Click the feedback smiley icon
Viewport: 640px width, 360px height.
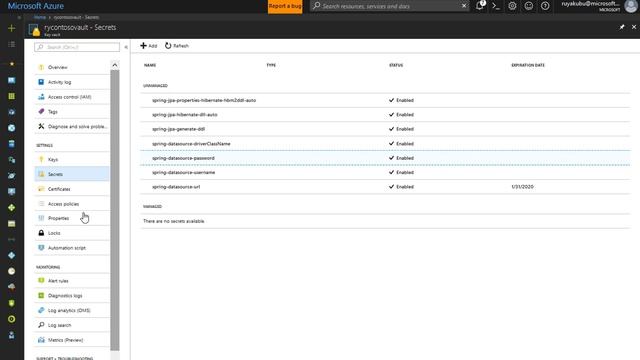(x=529, y=6)
